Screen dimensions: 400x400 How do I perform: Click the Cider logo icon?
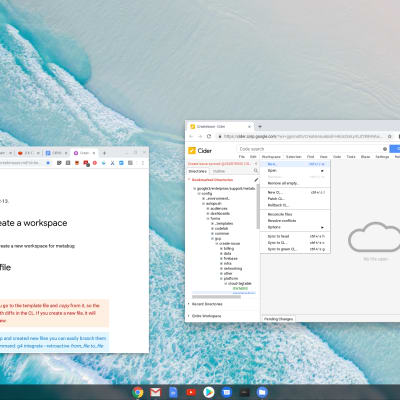point(192,151)
